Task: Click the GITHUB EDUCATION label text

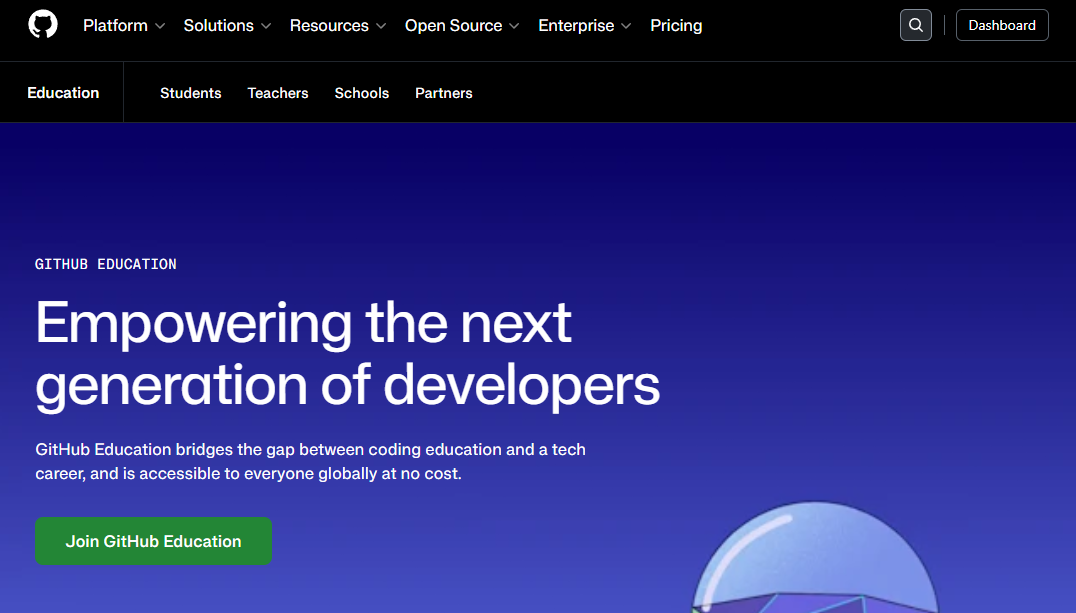Action: click(x=106, y=264)
